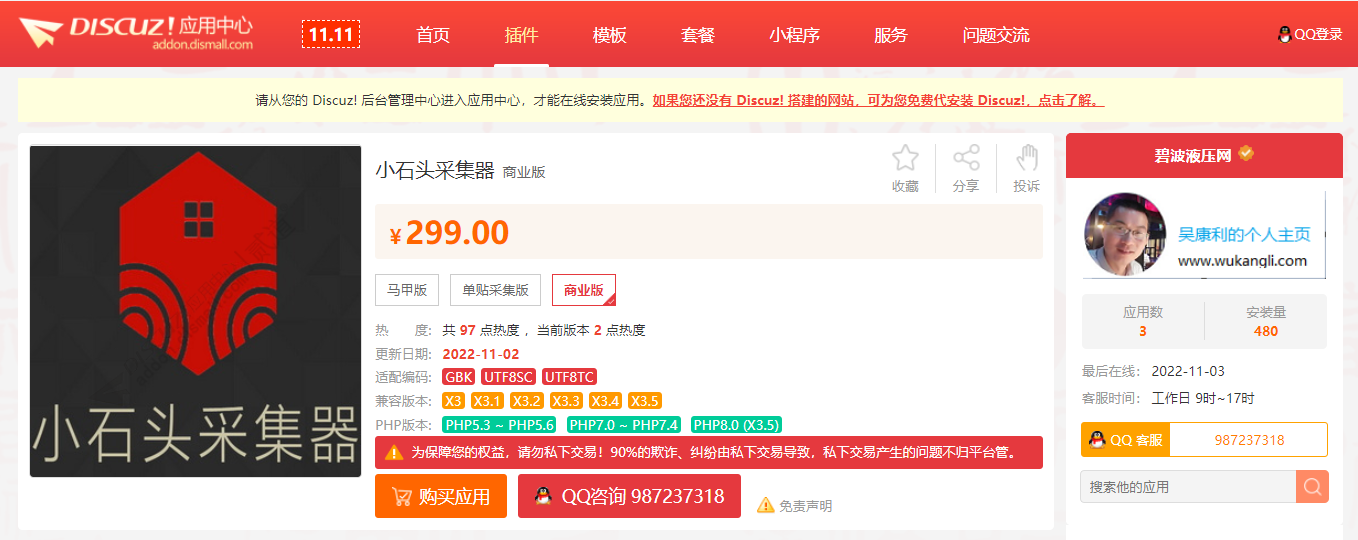Click the verified badge beside 碧波液压网
Image resolution: width=1358 pixels, height=540 pixels.
pyautogui.click(x=1246, y=154)
